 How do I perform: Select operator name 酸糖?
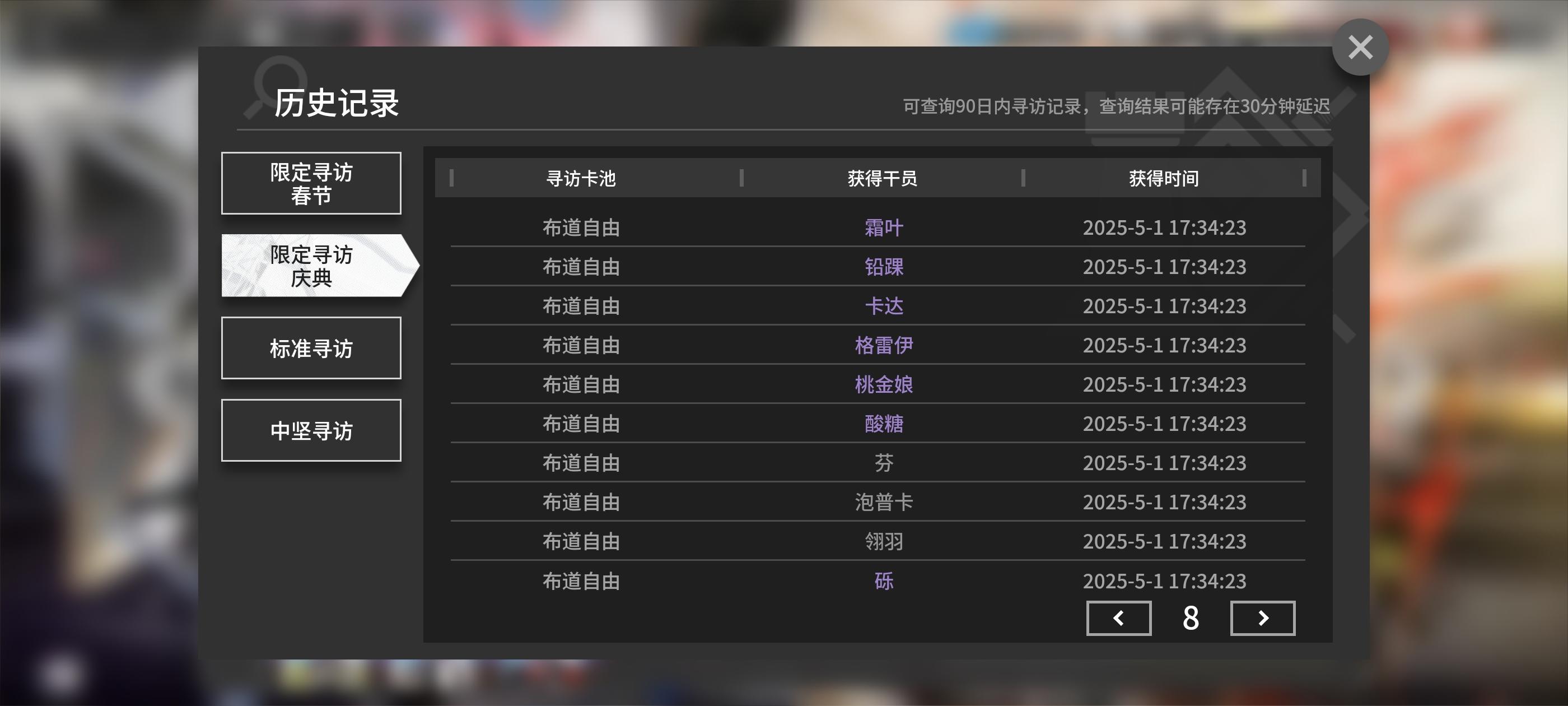[x=884, y=424]
